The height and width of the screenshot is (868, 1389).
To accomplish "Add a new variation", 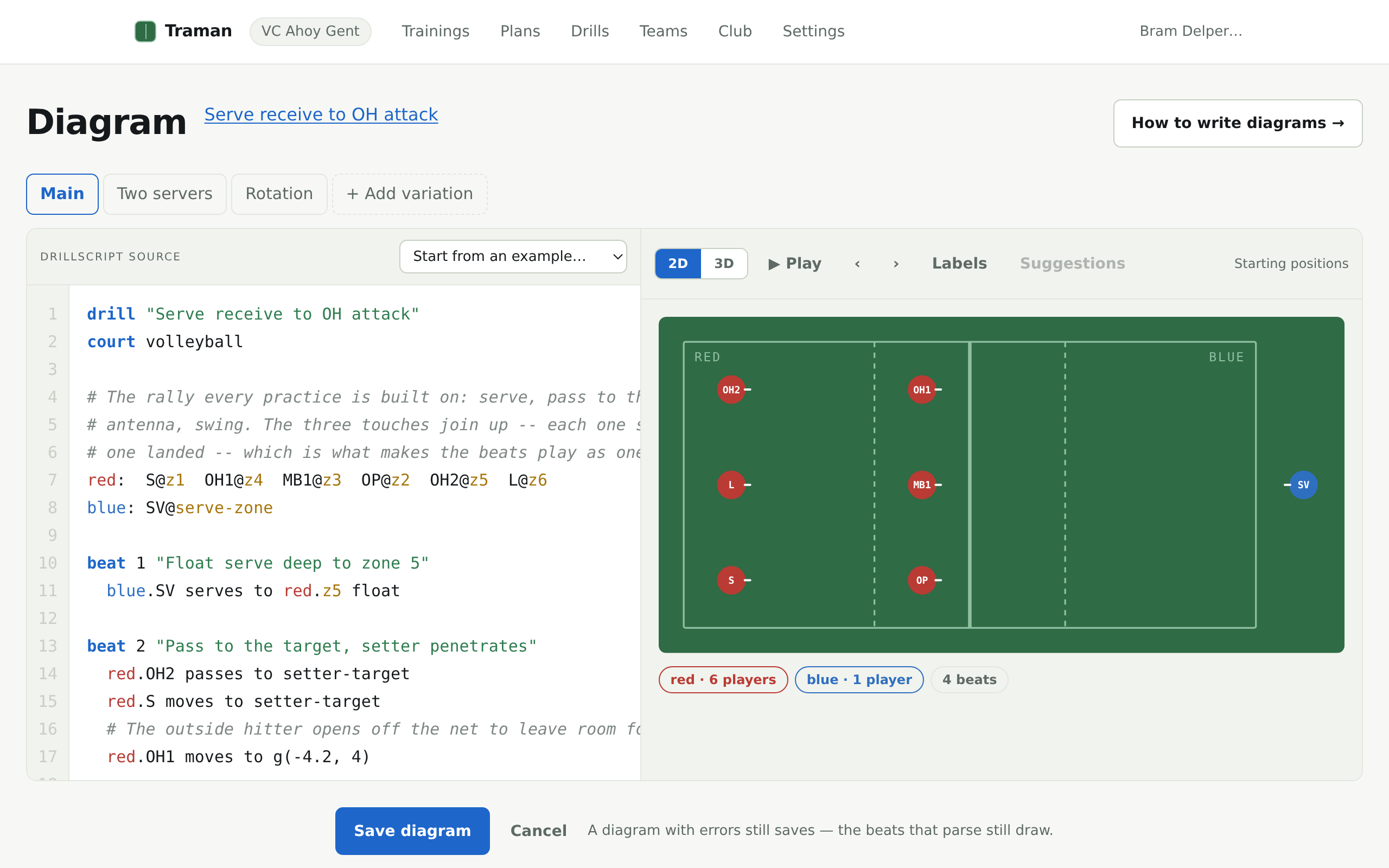I will (410, 194).
